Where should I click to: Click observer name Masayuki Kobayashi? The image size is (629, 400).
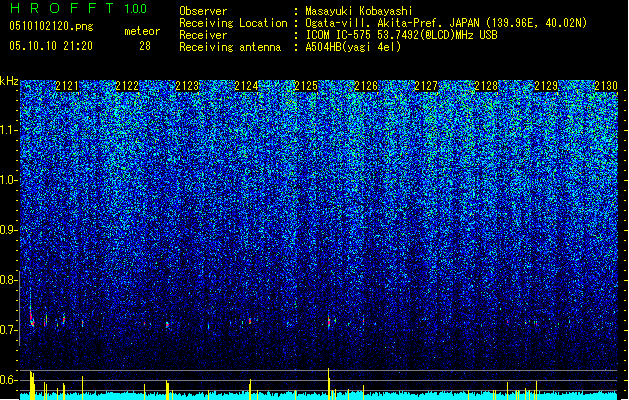pyautogui.click(x=359, y=11)
